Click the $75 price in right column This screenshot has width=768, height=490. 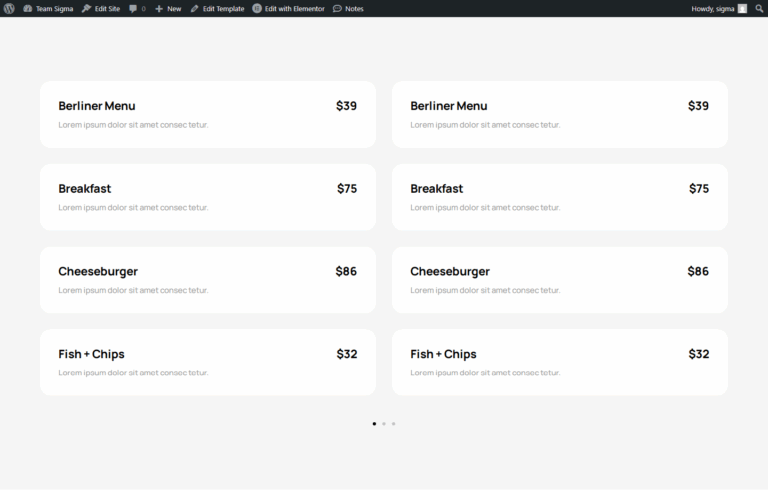click(699, 189)
